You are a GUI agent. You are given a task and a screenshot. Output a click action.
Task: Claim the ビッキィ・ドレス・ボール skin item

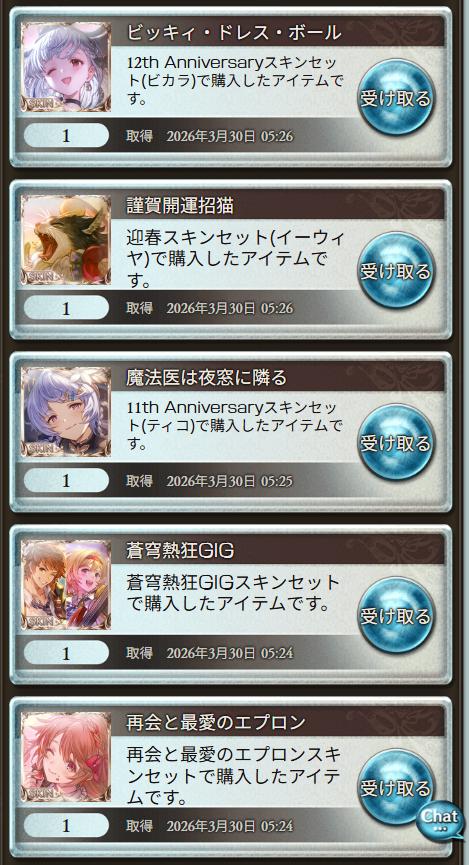[396, 98]
